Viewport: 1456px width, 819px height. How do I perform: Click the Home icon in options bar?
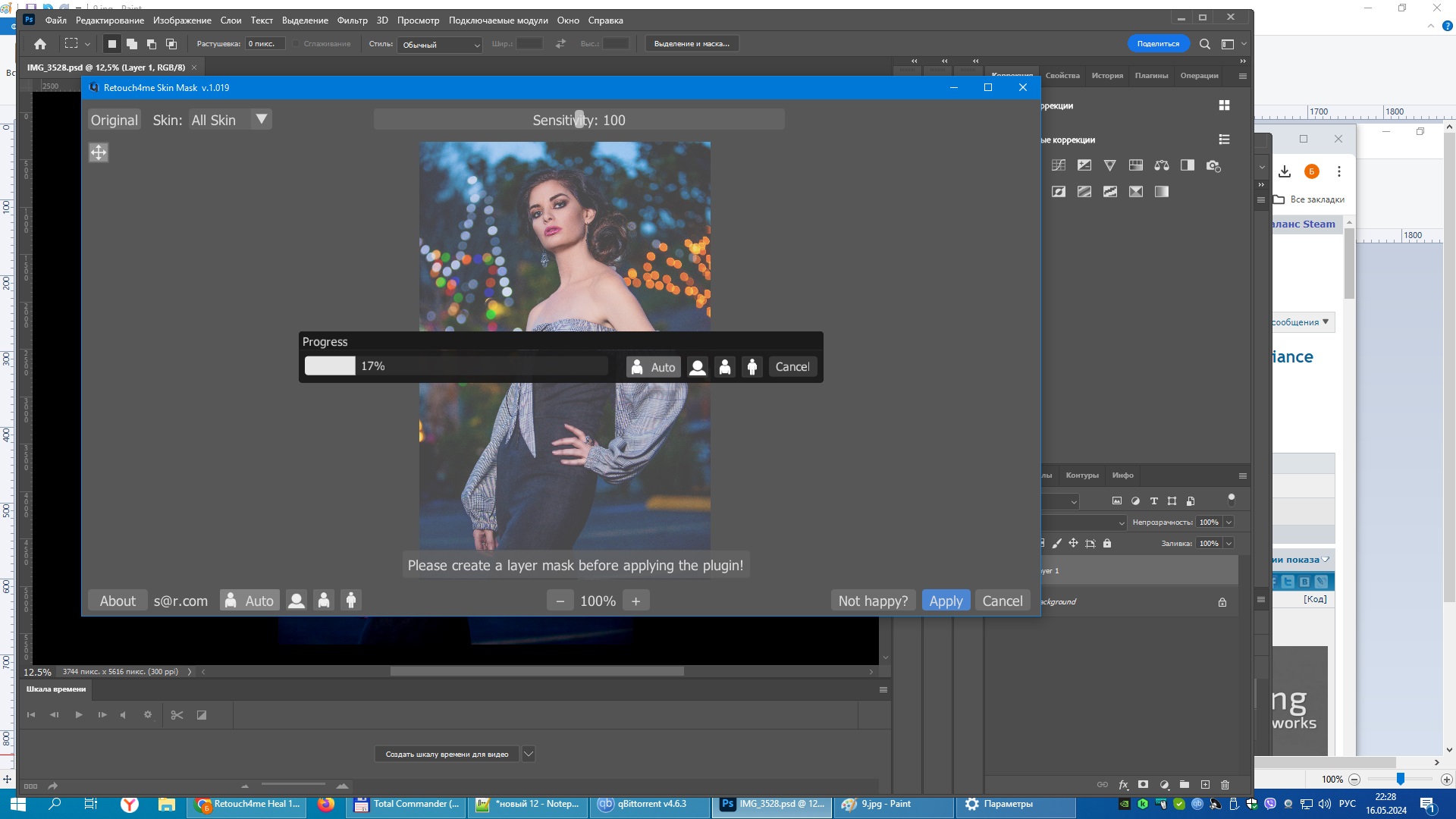click(x=40, y=44)
